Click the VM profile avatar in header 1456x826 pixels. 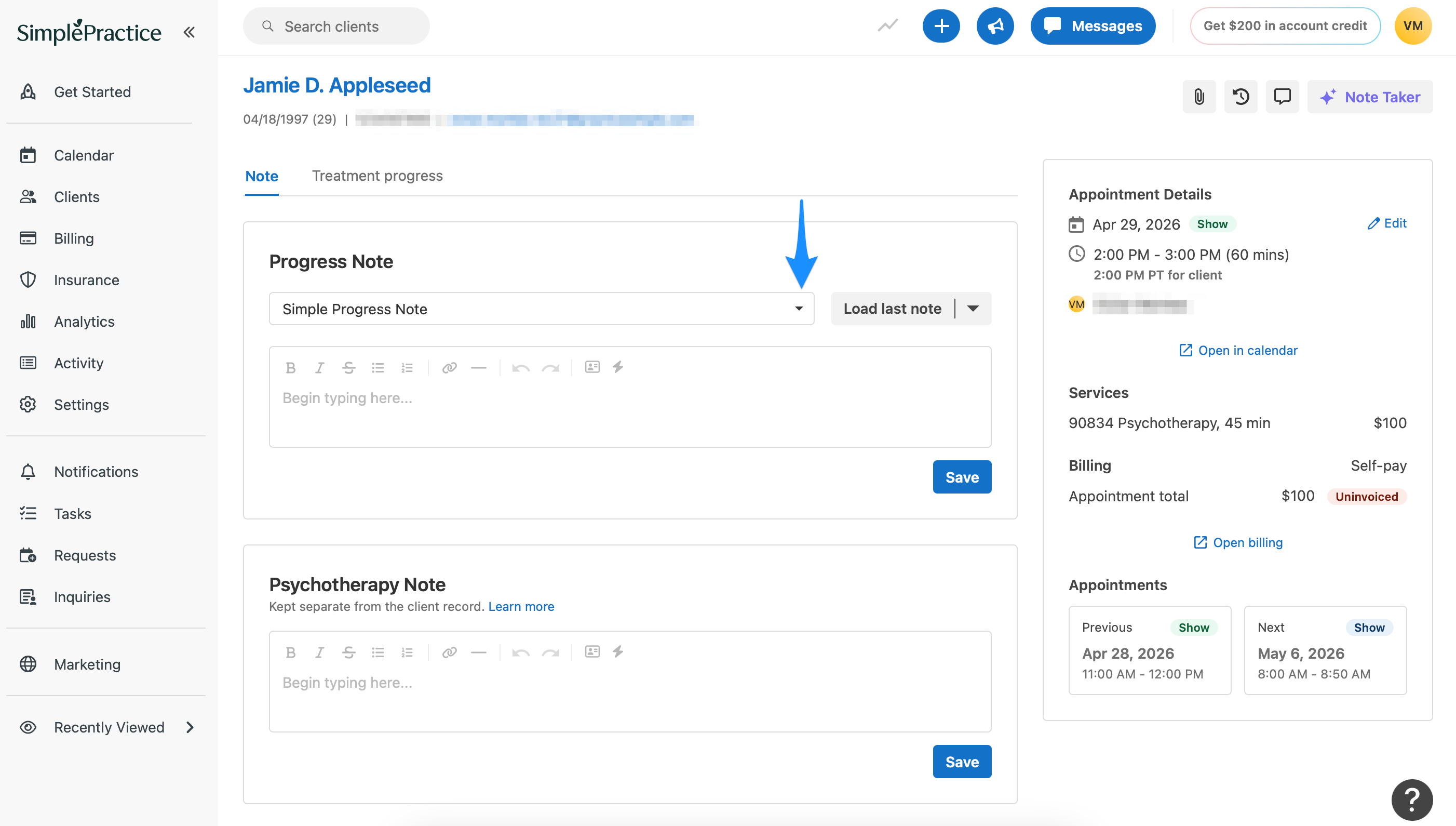[x=1413, y=26]
